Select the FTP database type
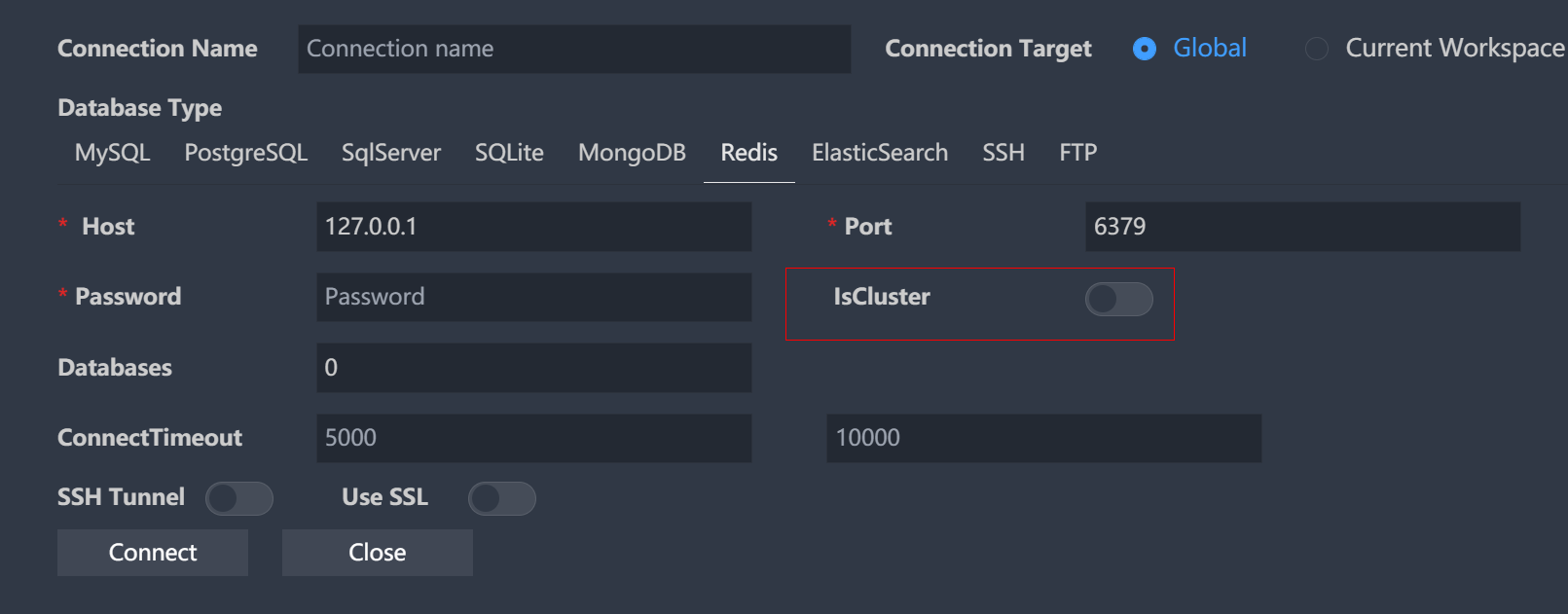 pyautogui.click(x=1077, y=153)
